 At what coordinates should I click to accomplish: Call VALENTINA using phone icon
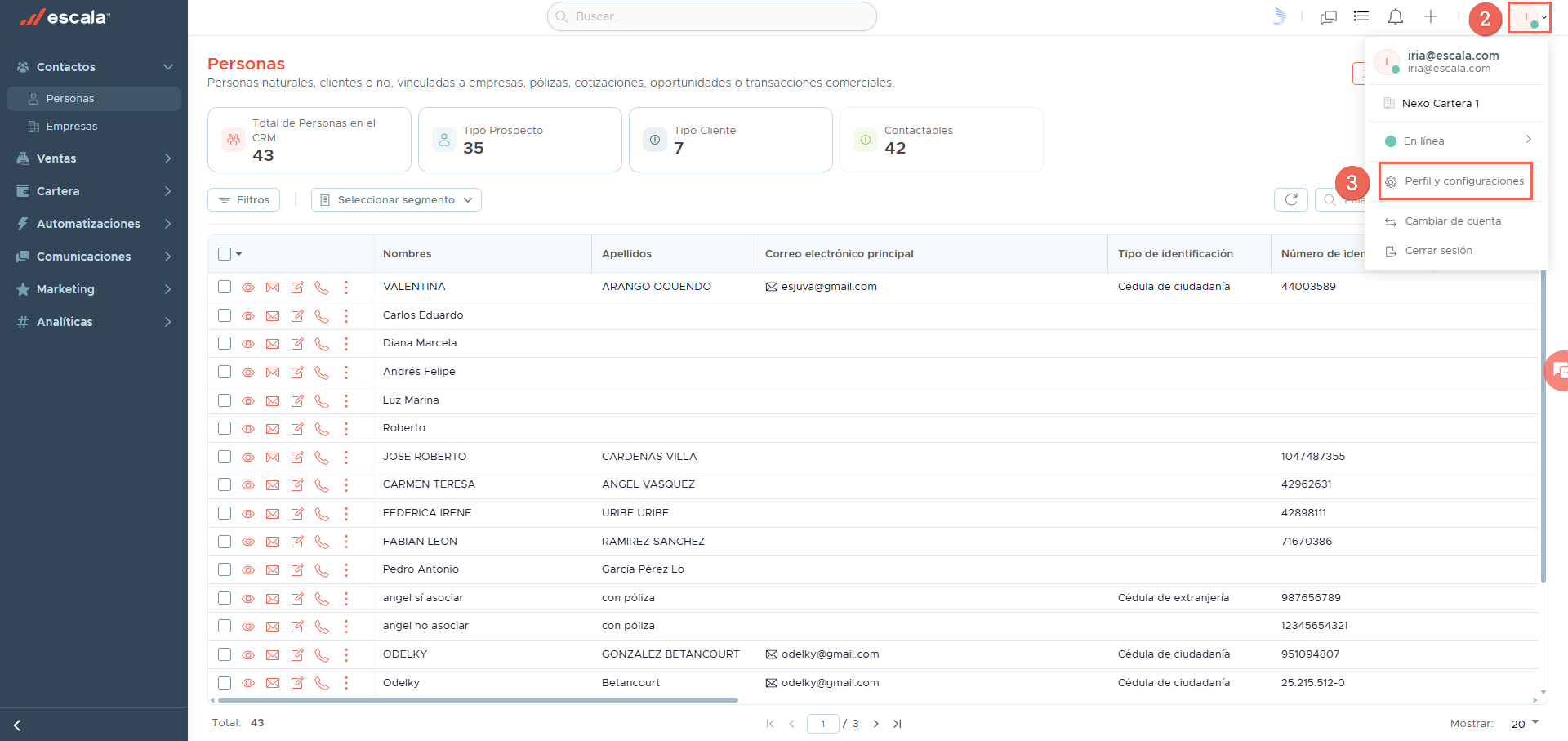[x=322, y=288]
